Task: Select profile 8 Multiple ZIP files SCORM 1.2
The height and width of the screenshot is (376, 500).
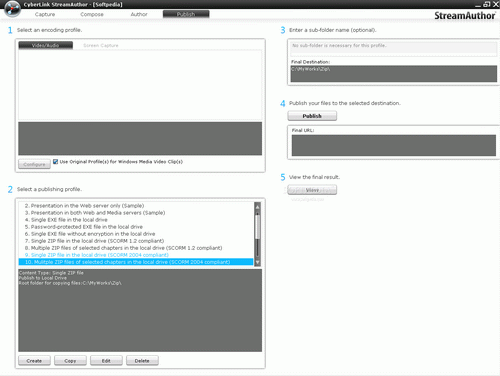Action: (136, 248)
